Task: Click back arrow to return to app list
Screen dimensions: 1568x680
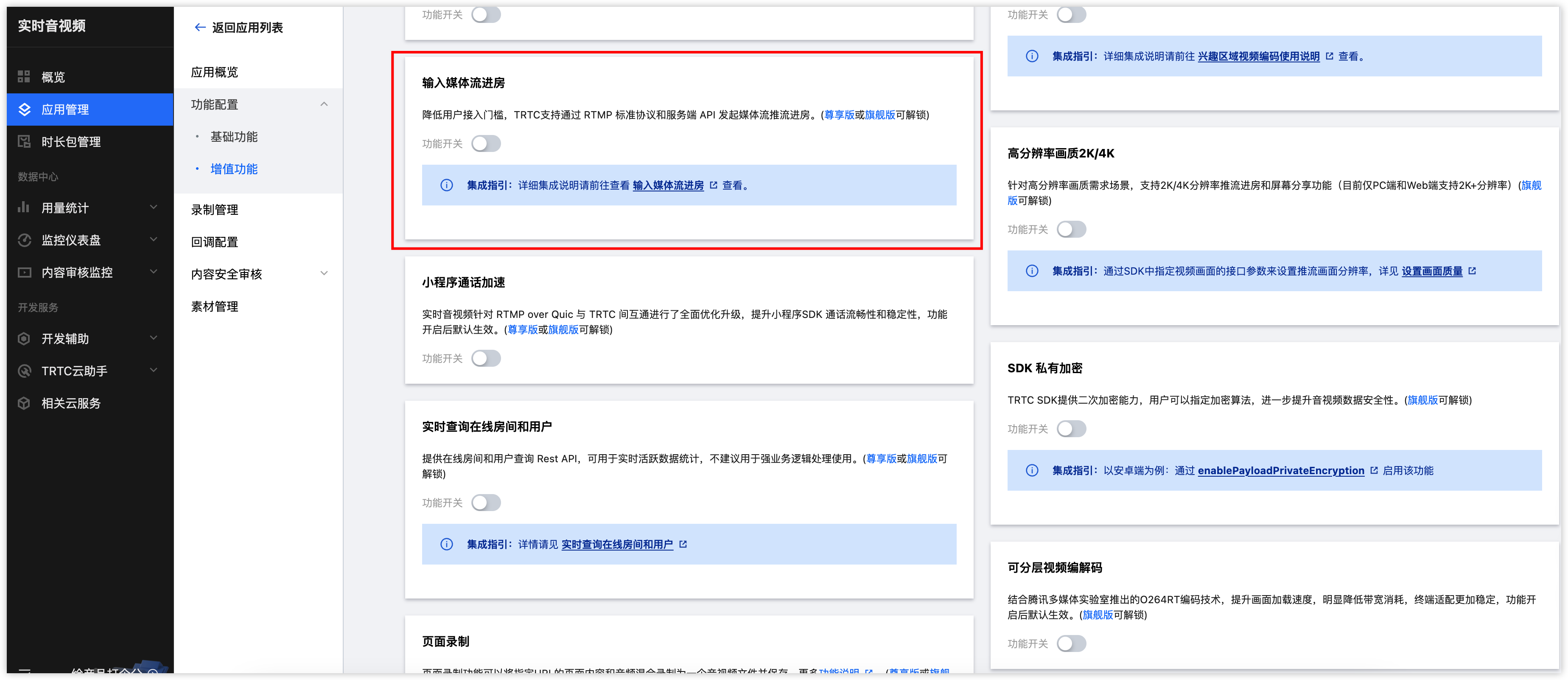Action: (x=200, y=28)
